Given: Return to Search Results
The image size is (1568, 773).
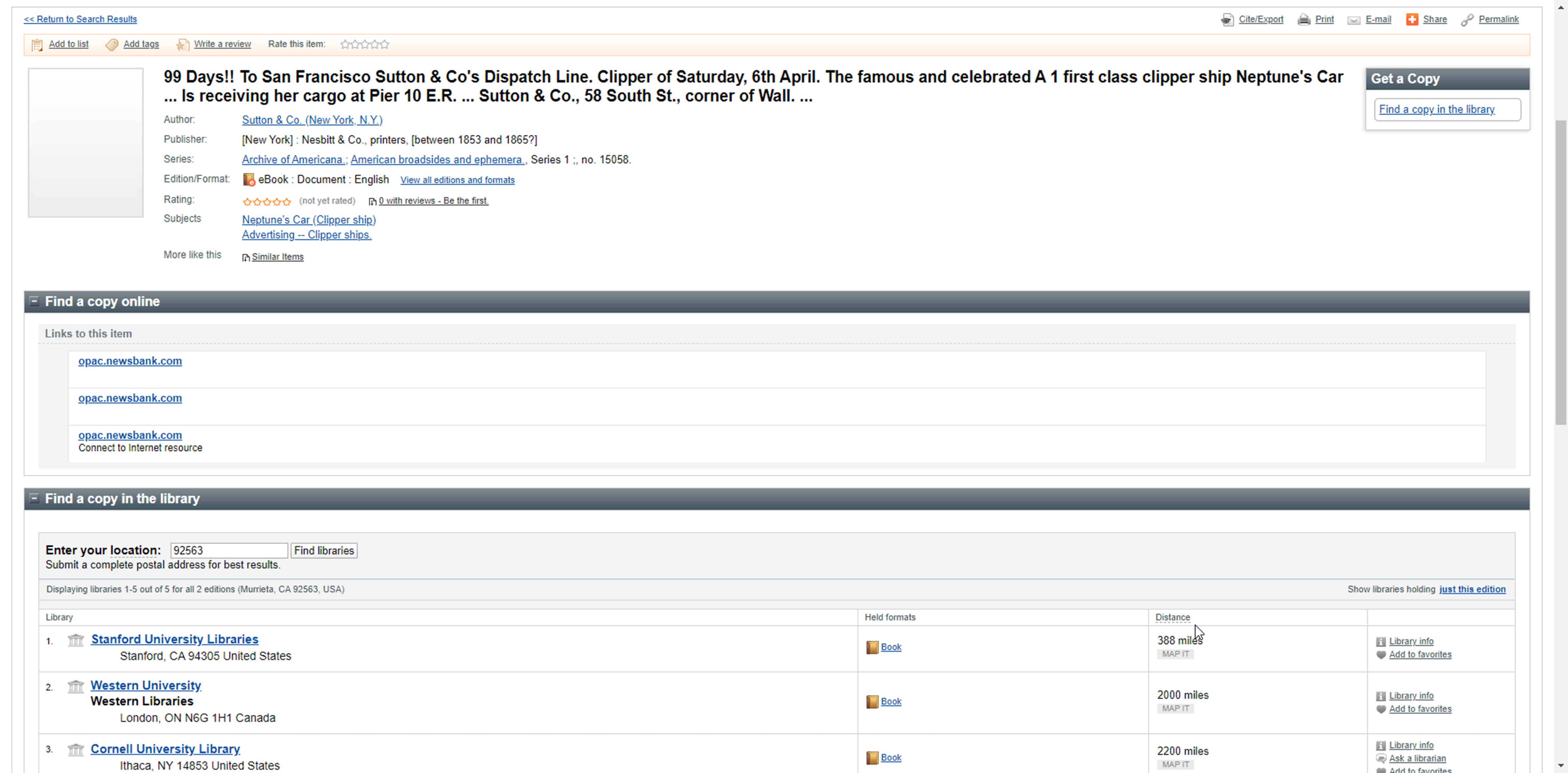Looking at the screenshot, I should [x=80, y=19].
